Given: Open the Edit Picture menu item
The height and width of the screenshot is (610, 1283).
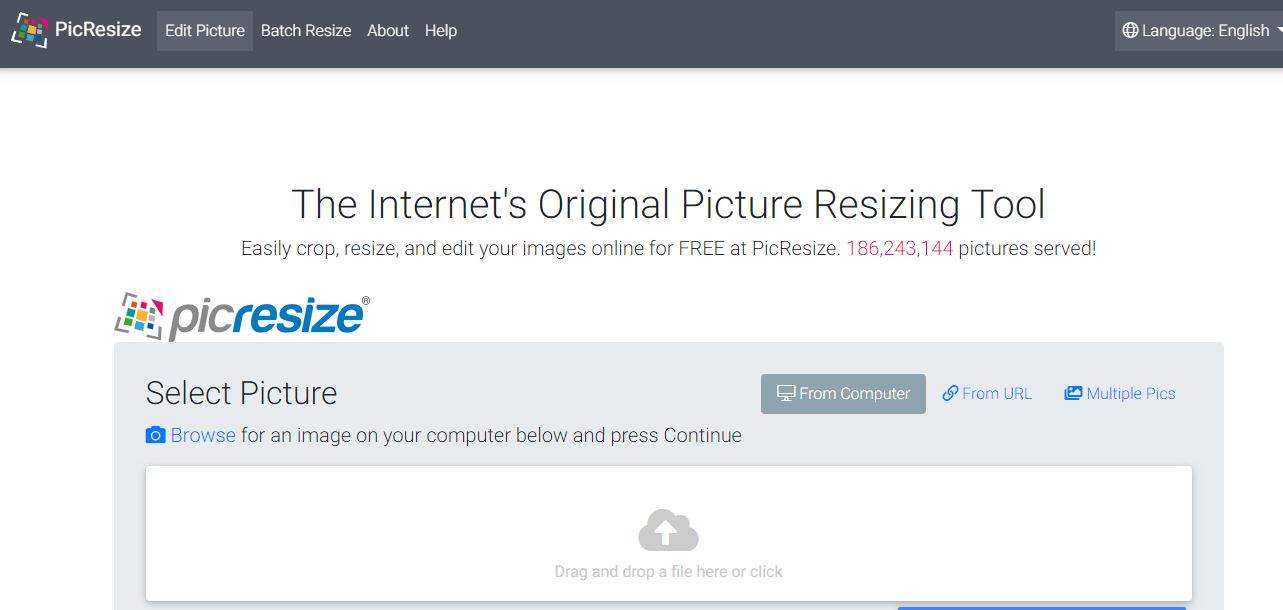Looking at the screenshot, I should tap(205, 31).
